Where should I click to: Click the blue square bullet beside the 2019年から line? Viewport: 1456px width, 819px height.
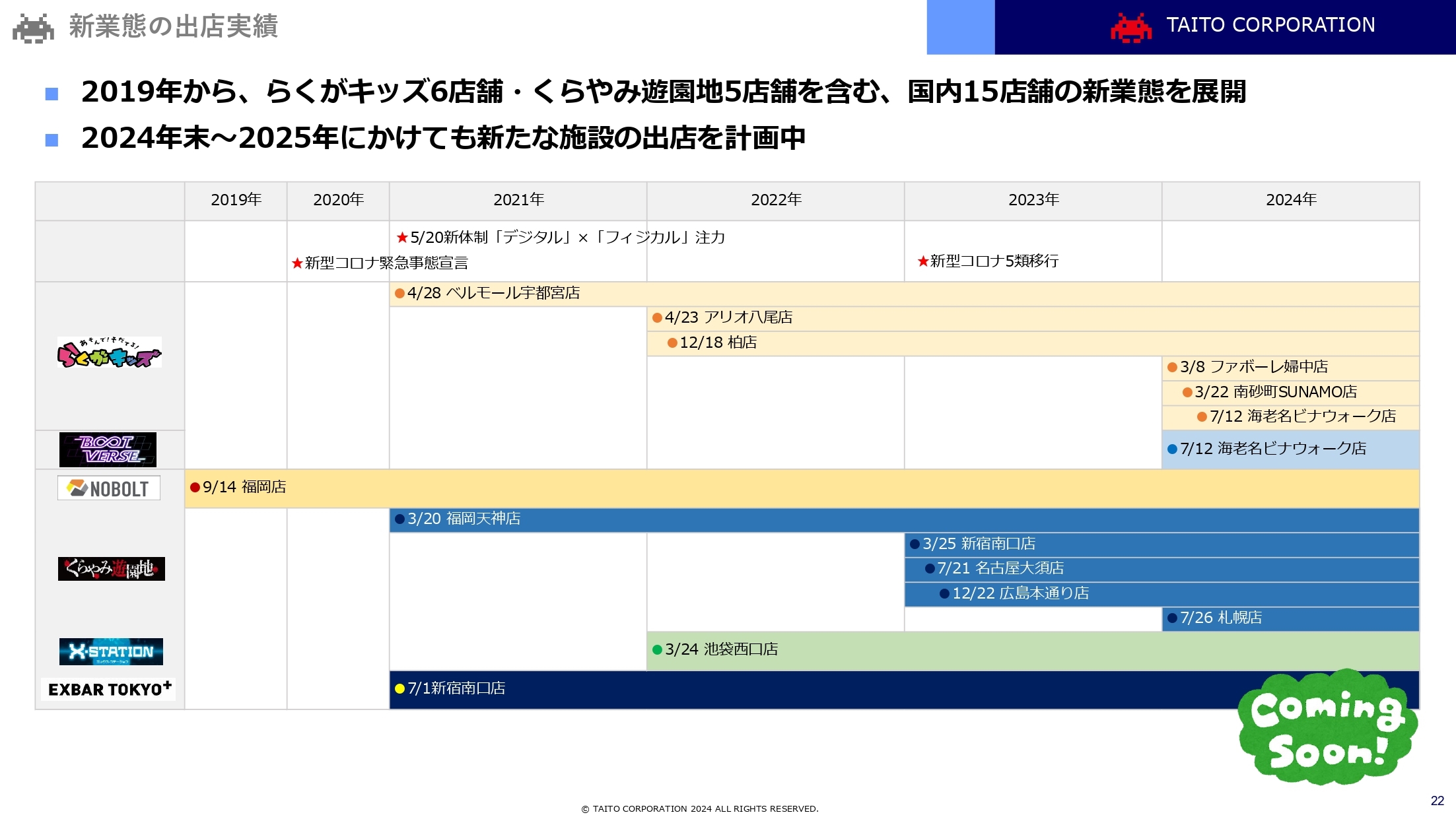(52, 94)
